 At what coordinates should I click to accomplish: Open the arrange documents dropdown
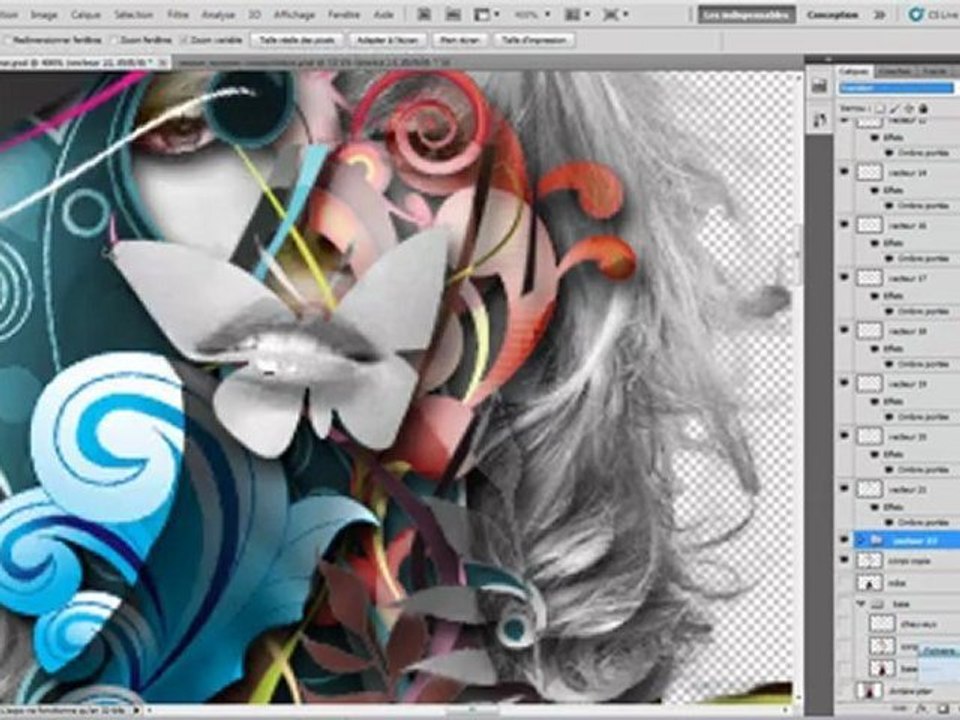[x=577, y=14]
